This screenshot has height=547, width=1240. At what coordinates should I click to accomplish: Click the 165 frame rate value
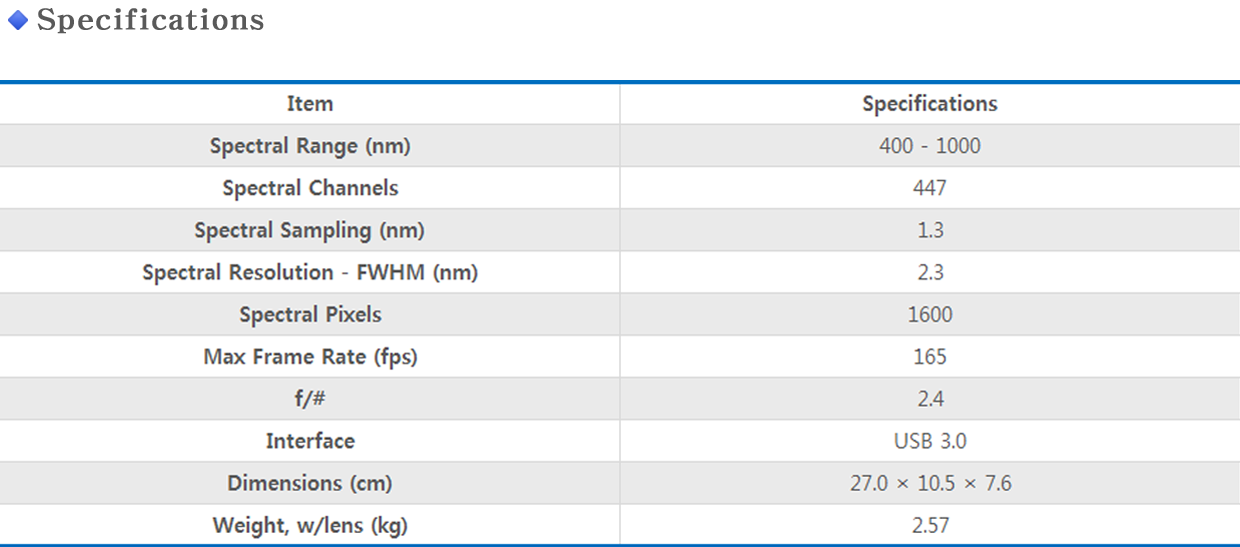[x=930, y=357]
